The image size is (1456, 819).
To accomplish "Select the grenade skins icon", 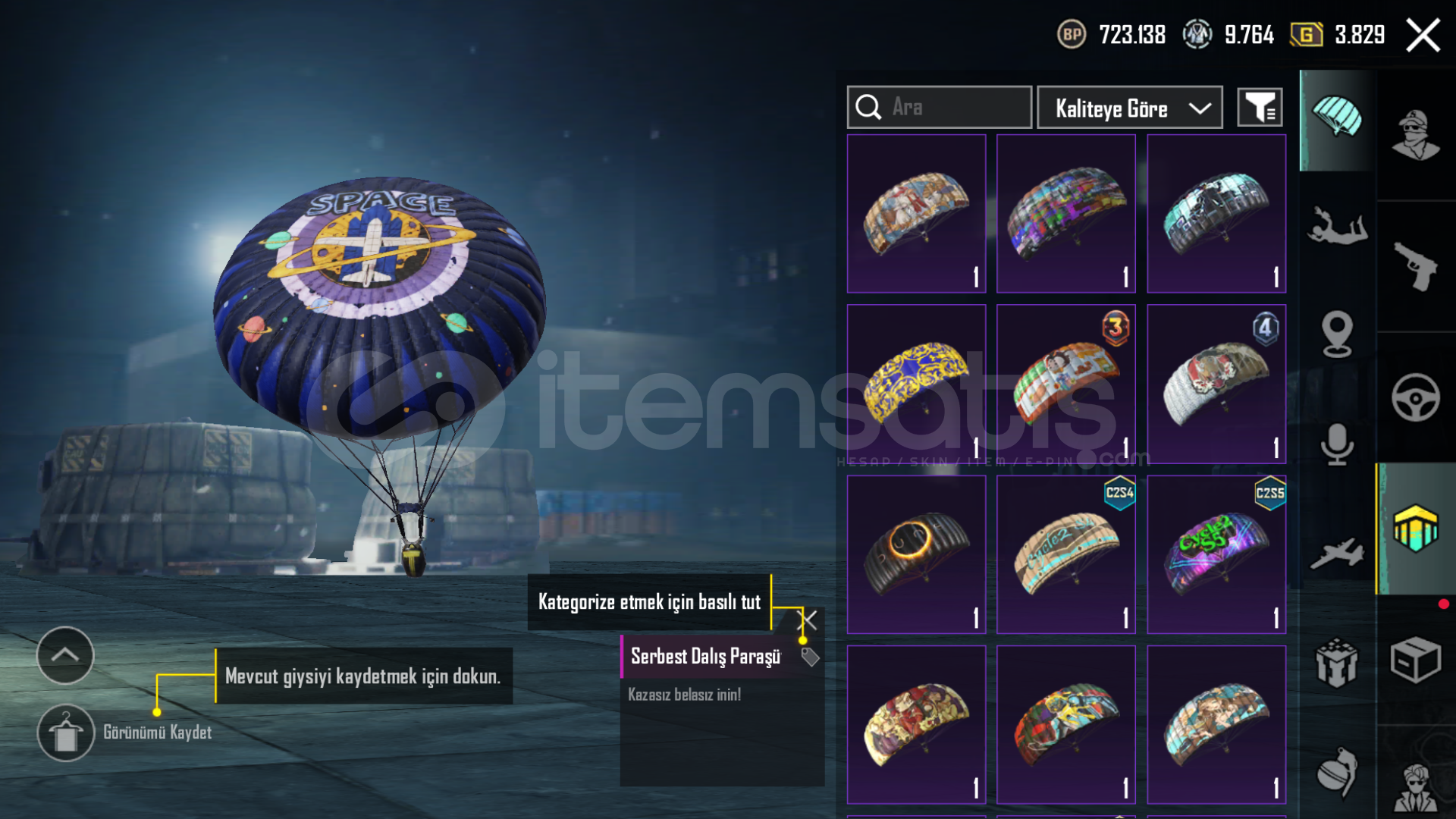I will pos(1337,773).
